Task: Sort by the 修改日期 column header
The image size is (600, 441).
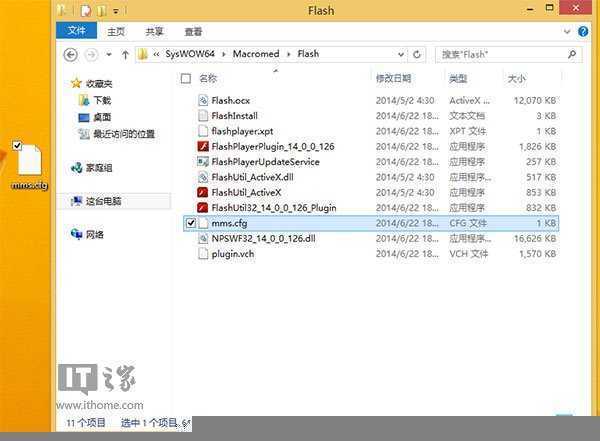Action: (393, 78)
